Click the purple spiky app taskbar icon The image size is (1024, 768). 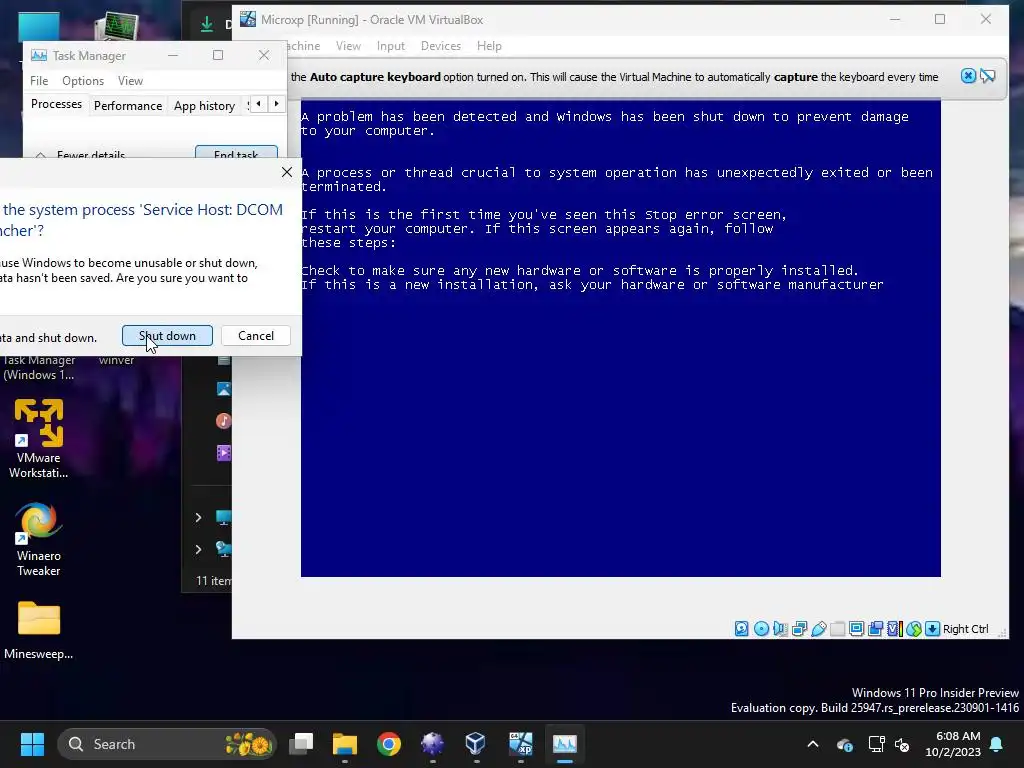[x=432, y=744]
